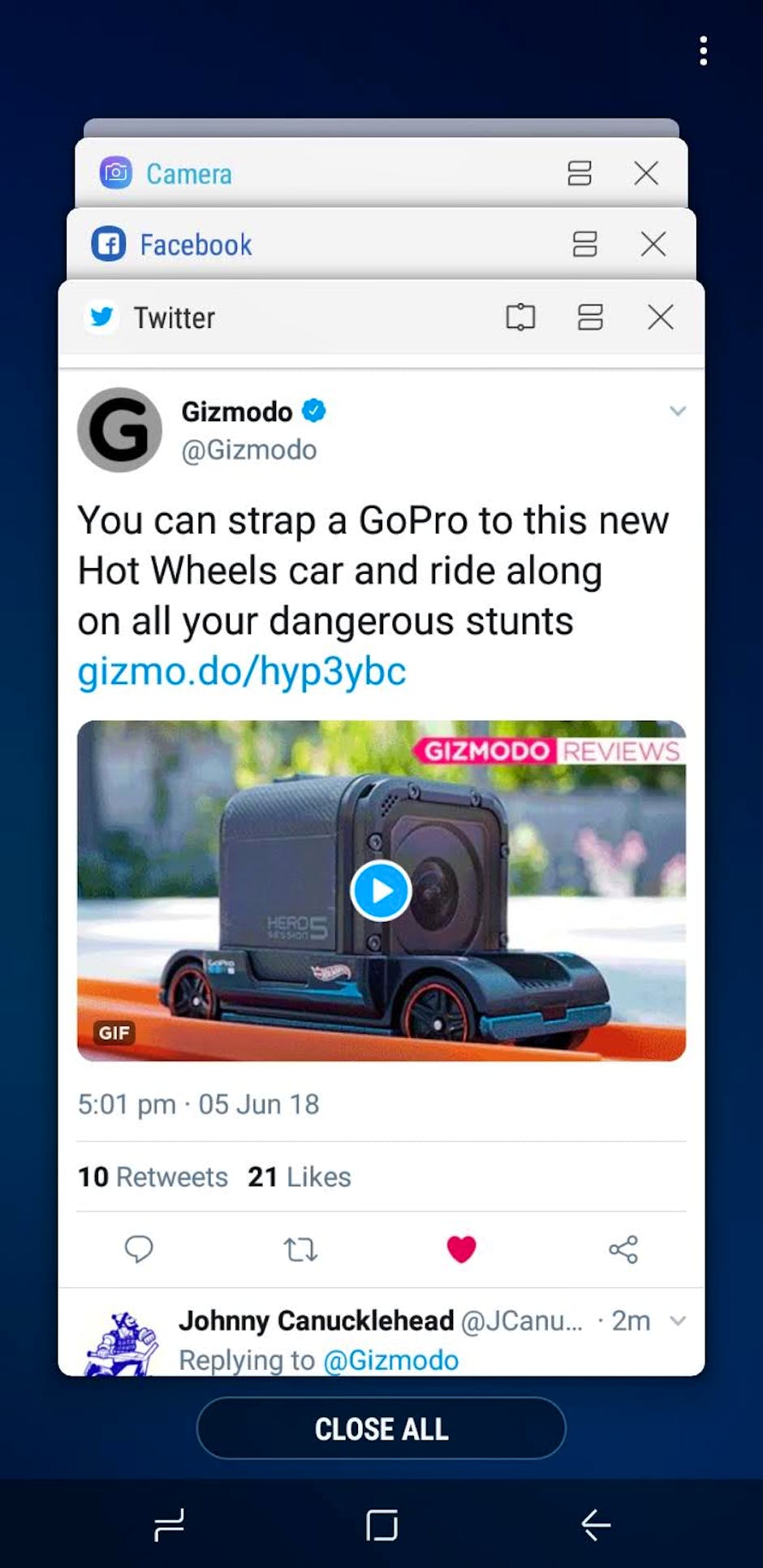This screenshot has height=1568, width=763.
Task: Play the GoPro Hot Wheels GIF
Action: point(381,890)
